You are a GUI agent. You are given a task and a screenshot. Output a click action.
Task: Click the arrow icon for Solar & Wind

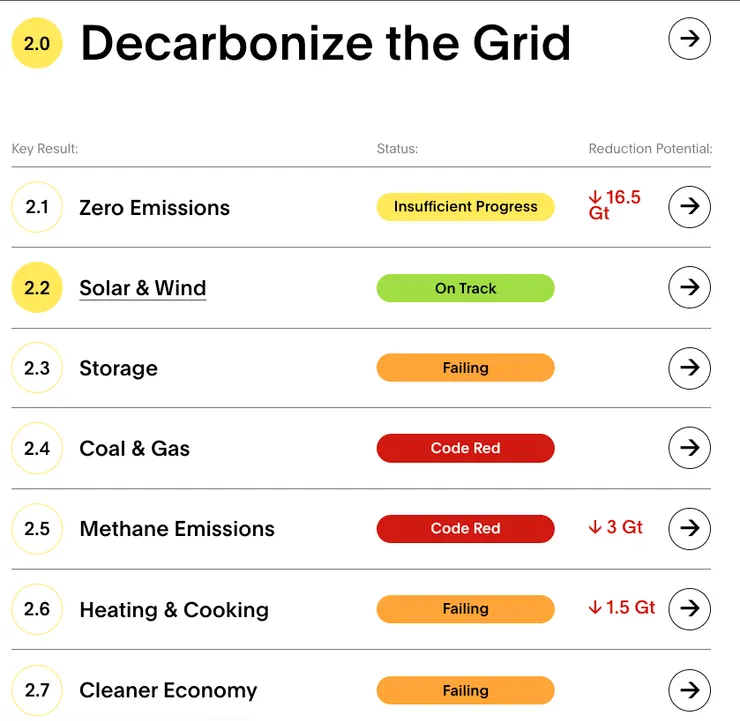(689, 288)
